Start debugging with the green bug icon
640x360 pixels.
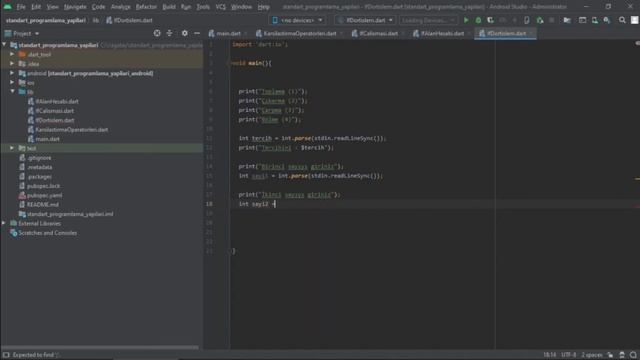click(478, 20)
